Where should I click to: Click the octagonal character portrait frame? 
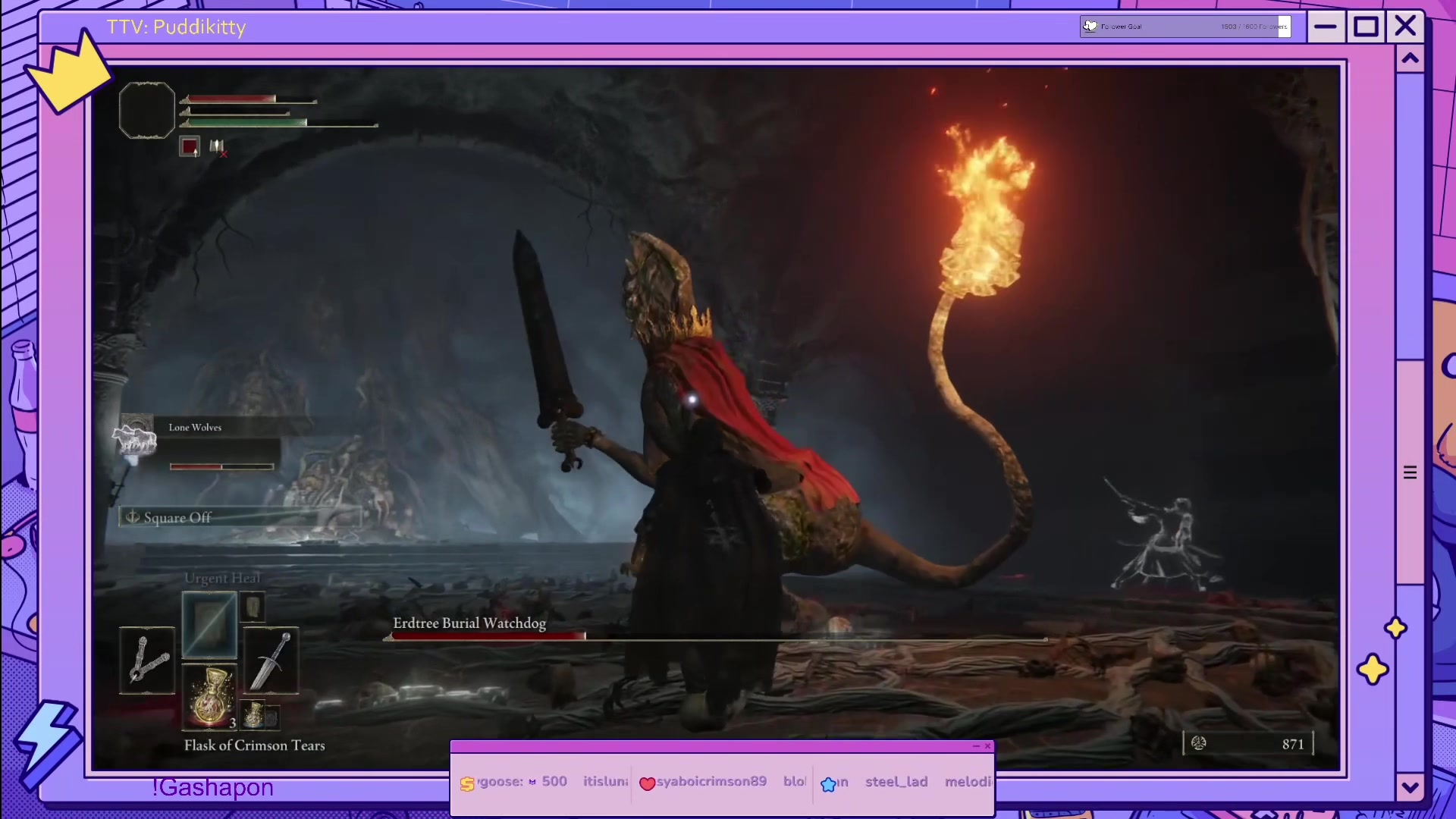pyautogui.click(x=147, y=111)
